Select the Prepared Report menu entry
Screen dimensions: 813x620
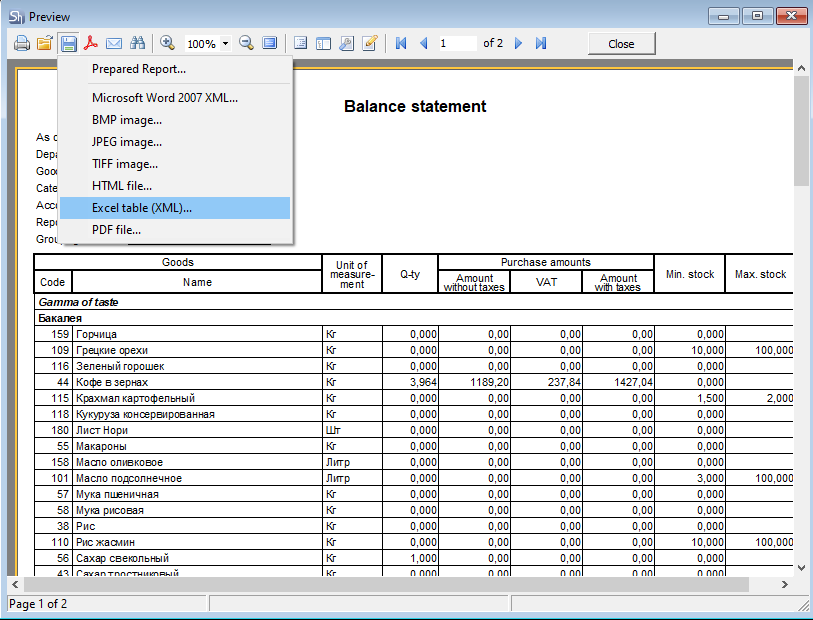click(138, 69)
